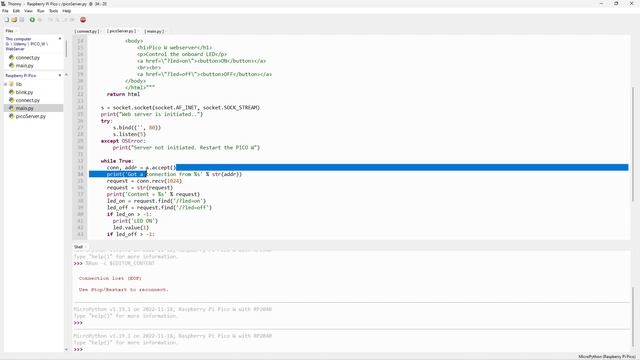Open the Tools menu
The height and width of the screenshot is (360, 640).
pyautogui.click(x=53, y=11)
